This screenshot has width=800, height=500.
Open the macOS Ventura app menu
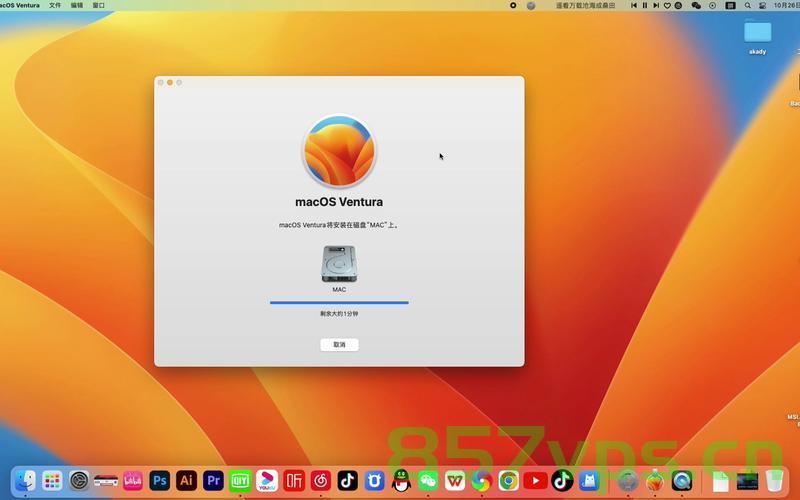20,5
